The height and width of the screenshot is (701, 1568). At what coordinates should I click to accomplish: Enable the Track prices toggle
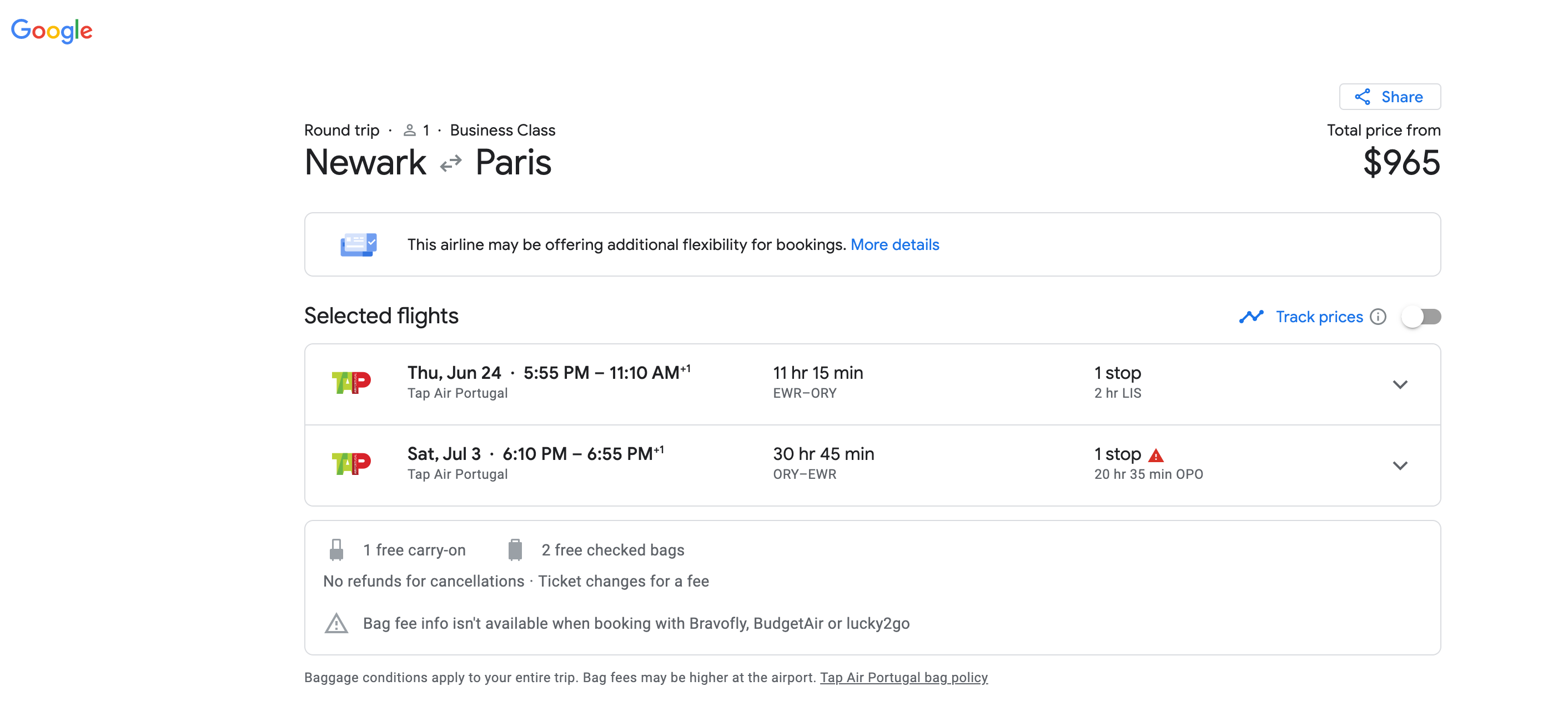(1421, 317)
